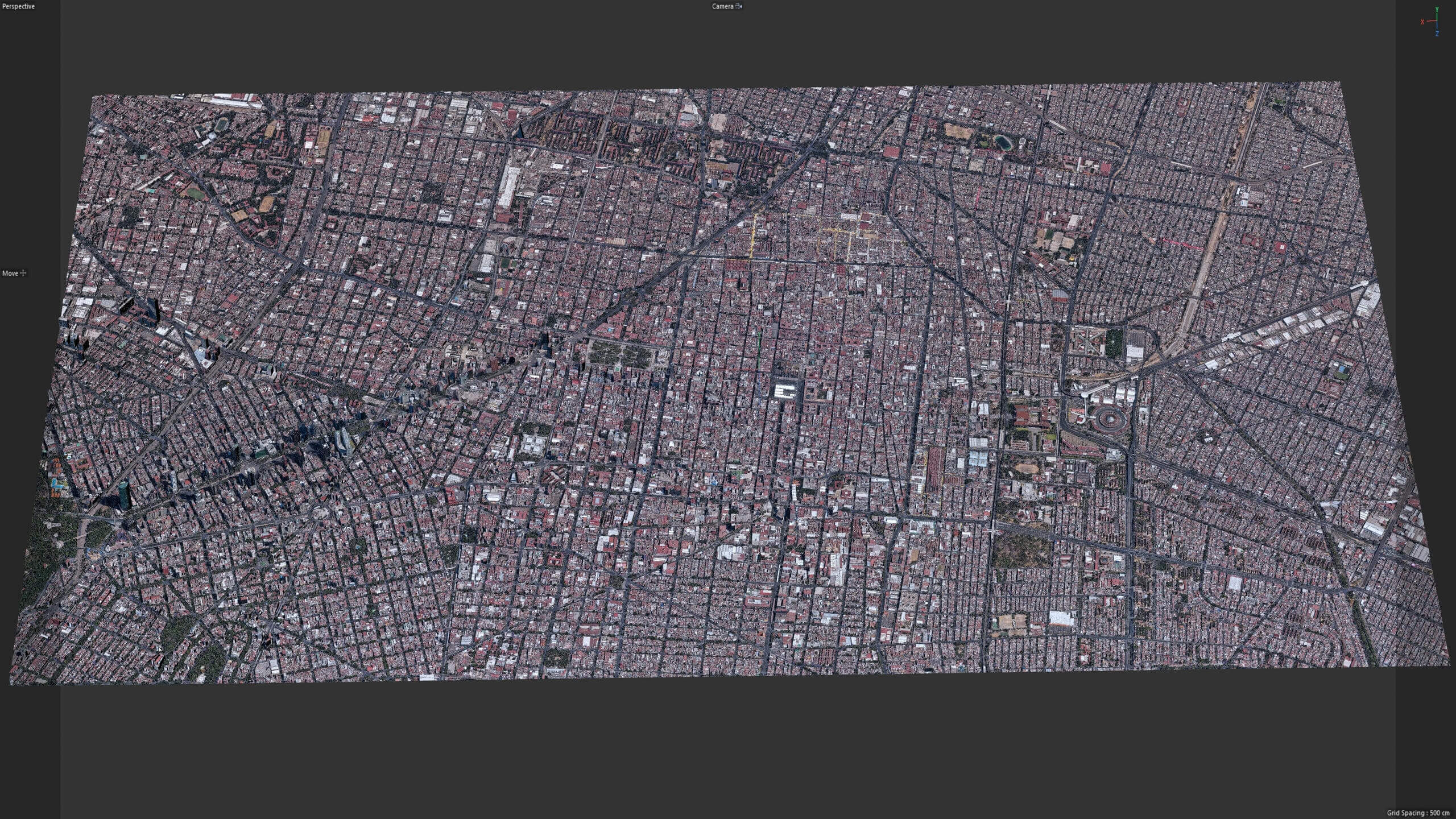The width and height of the screenshot is (1456, 819).
Task: Click the camera icon beside the Camera label
Action: pyautogui.click(x=739, y=6)
